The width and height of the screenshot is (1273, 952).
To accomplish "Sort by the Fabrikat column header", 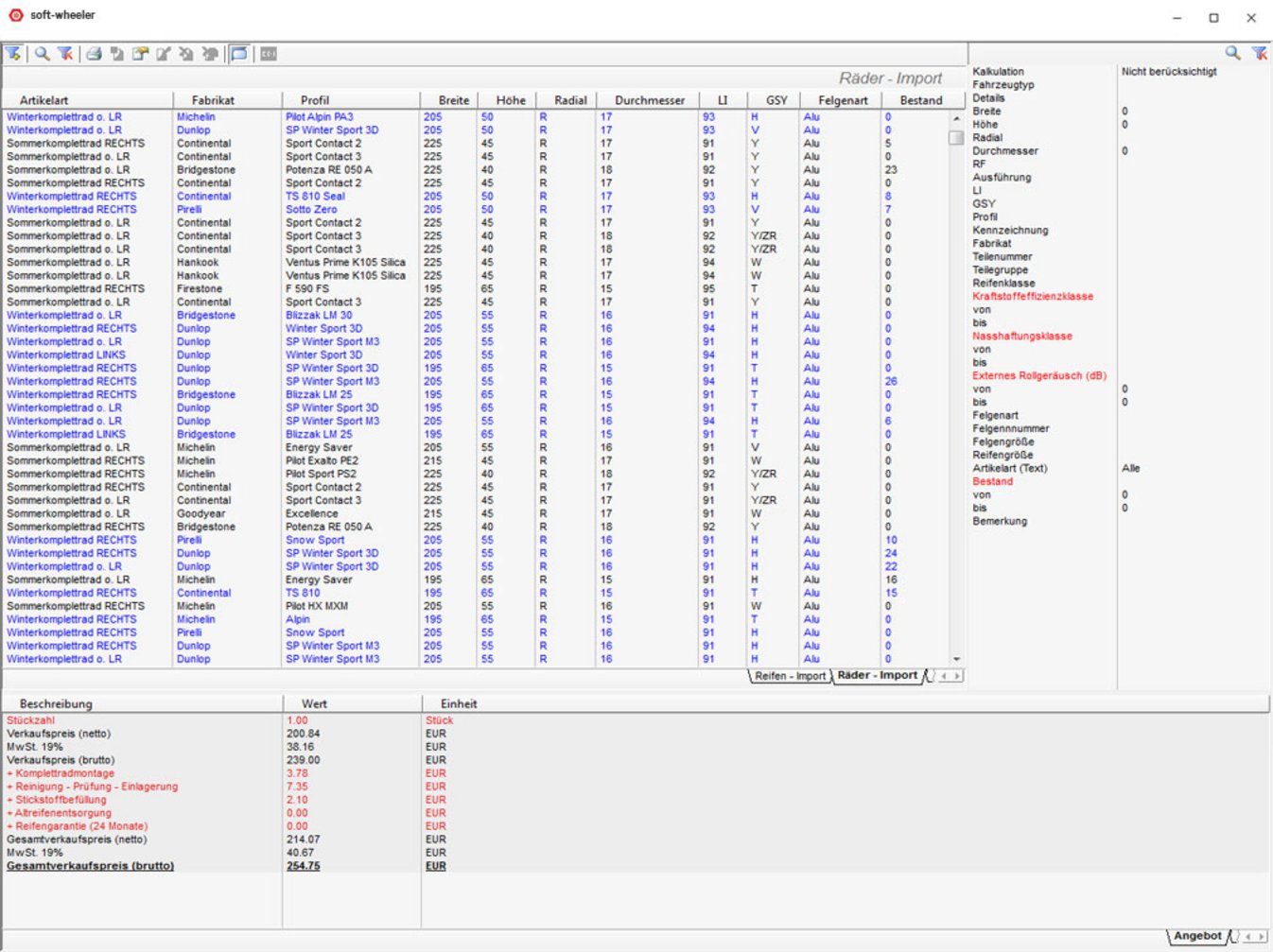I will [227, 100].
